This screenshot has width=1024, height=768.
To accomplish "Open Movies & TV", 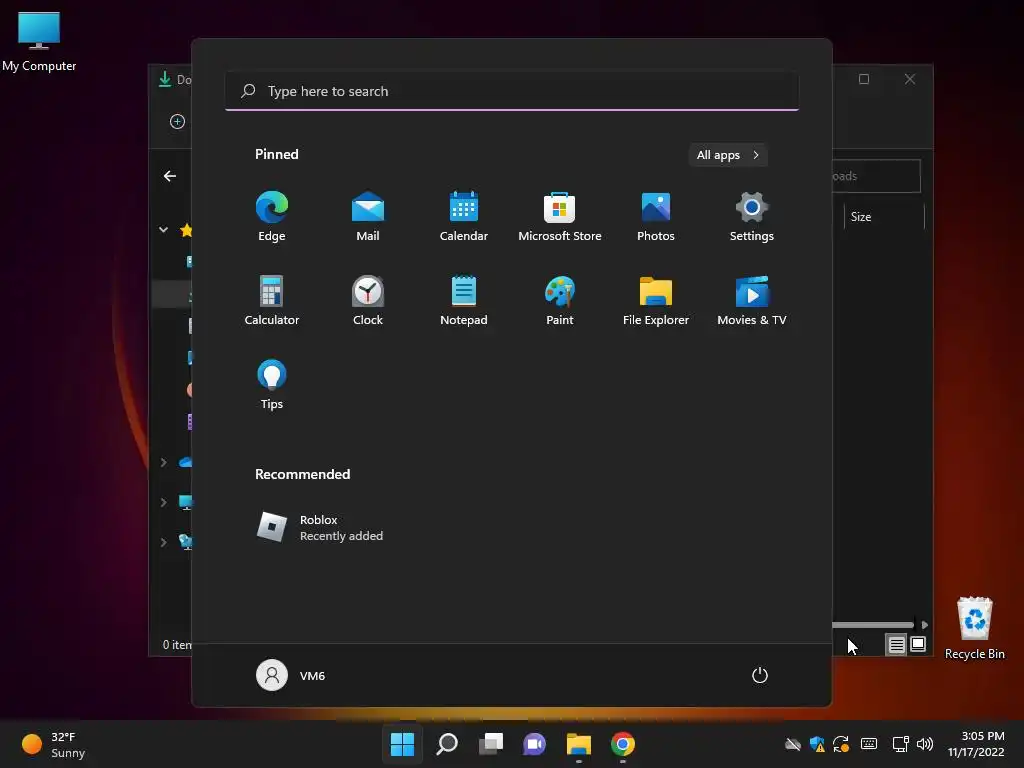I will click(752, 300).
